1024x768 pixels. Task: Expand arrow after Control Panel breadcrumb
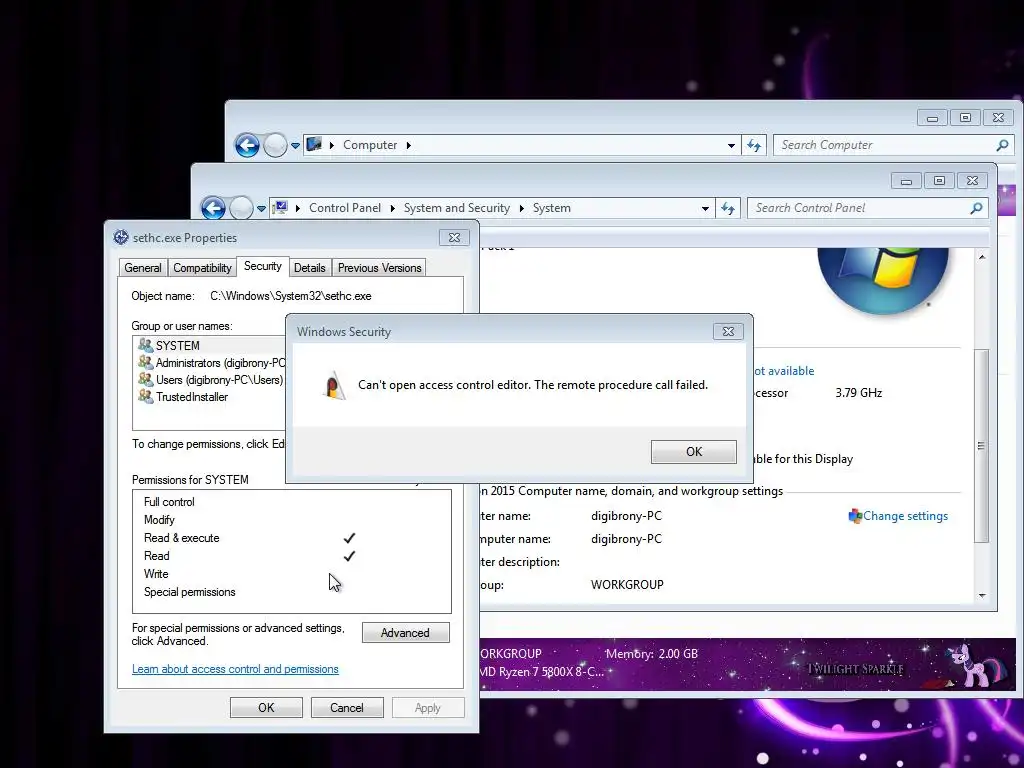pyautogui.click(x=392, y=208)
